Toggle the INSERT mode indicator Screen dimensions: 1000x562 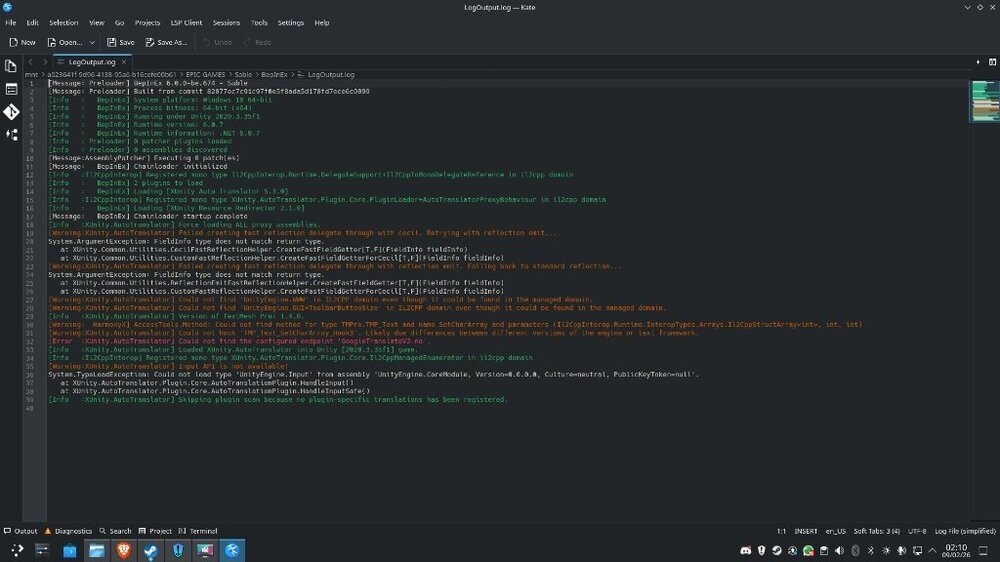(805, 531)
